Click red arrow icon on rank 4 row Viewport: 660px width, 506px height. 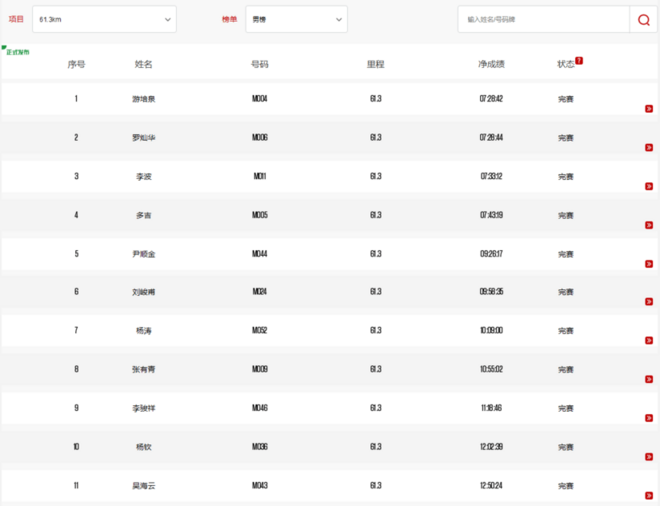[649, 225]
